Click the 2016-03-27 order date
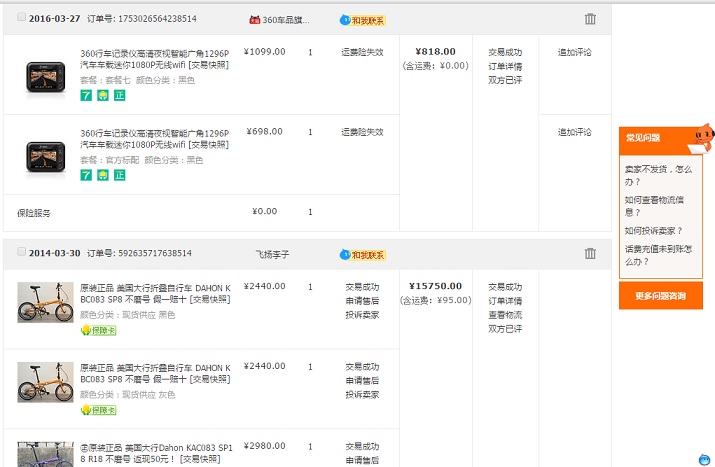 click(54, 19)
